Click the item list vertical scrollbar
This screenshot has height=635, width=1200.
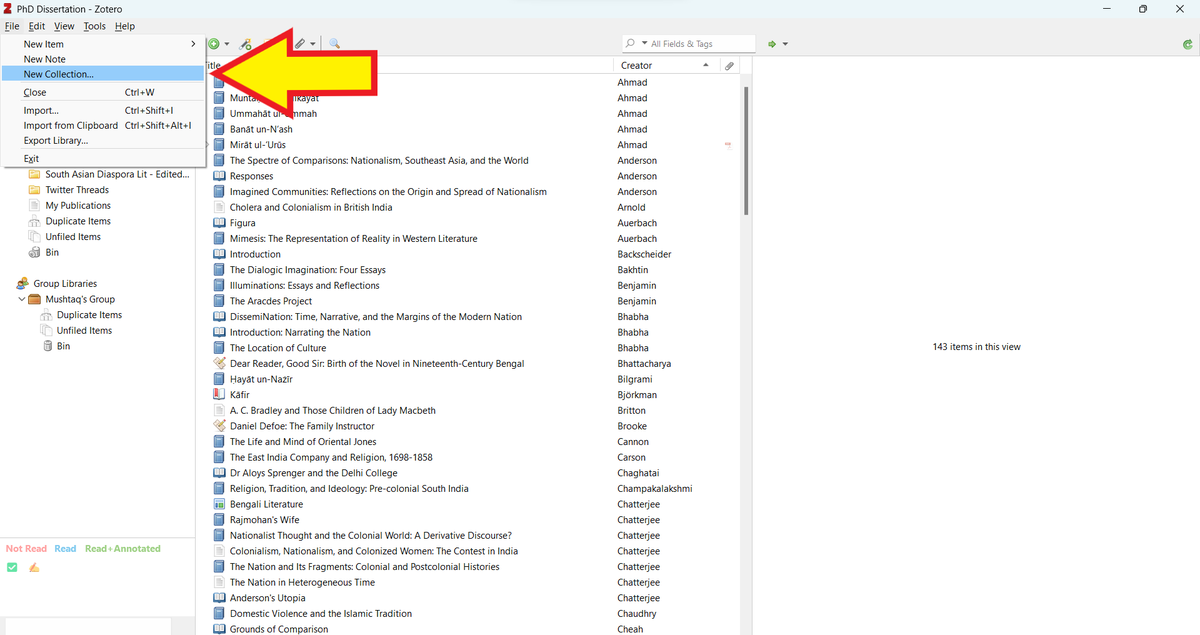(746, 150)
